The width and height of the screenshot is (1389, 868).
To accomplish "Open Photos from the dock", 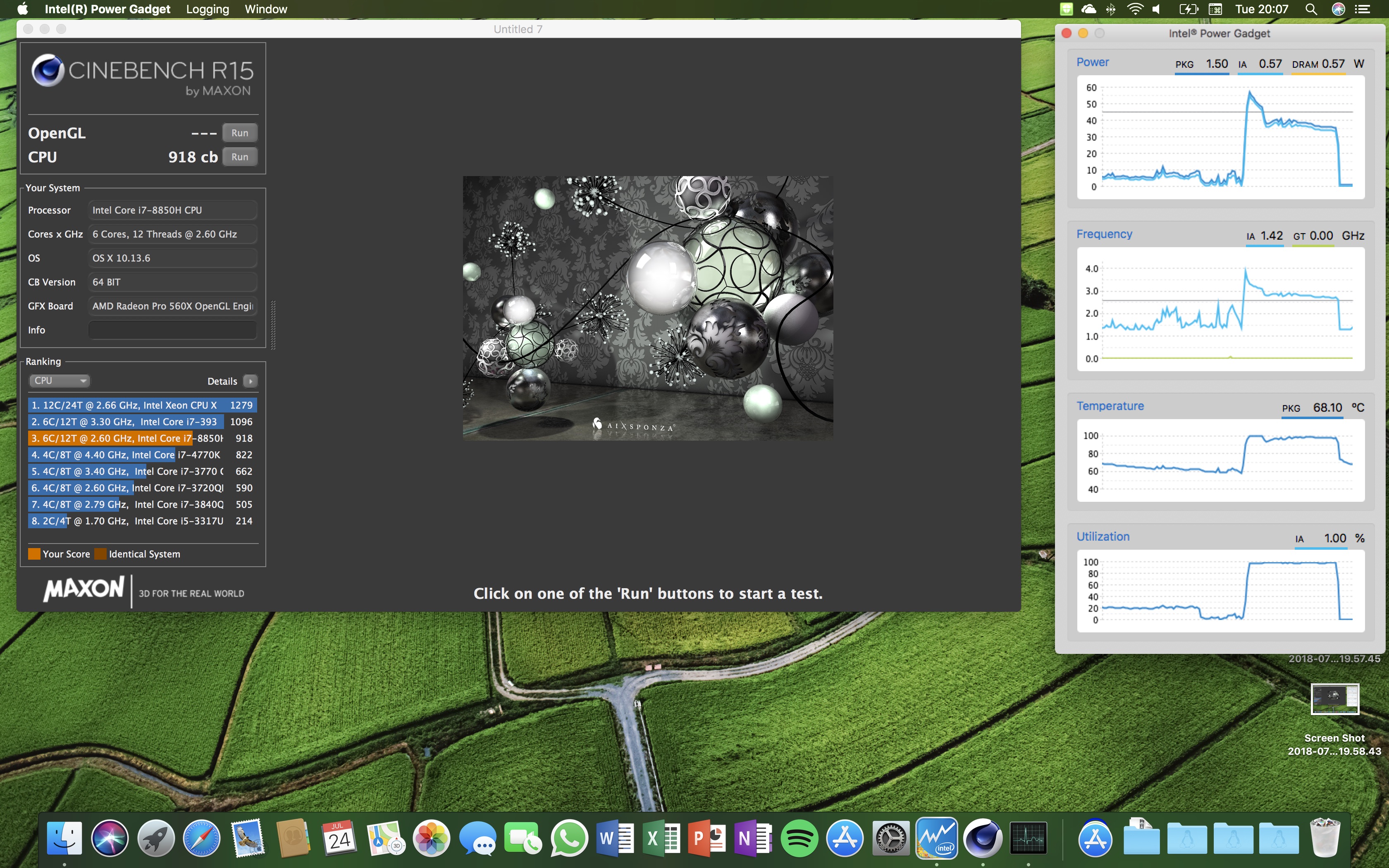I will point(431,838).
